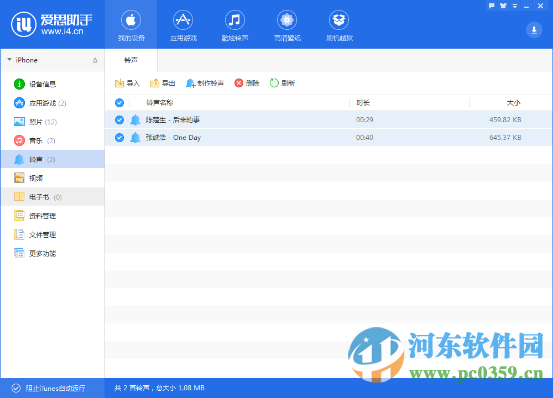553x398 pixels.
Task: Go to the 酷炫铃声 music note section
Action: 235,25
